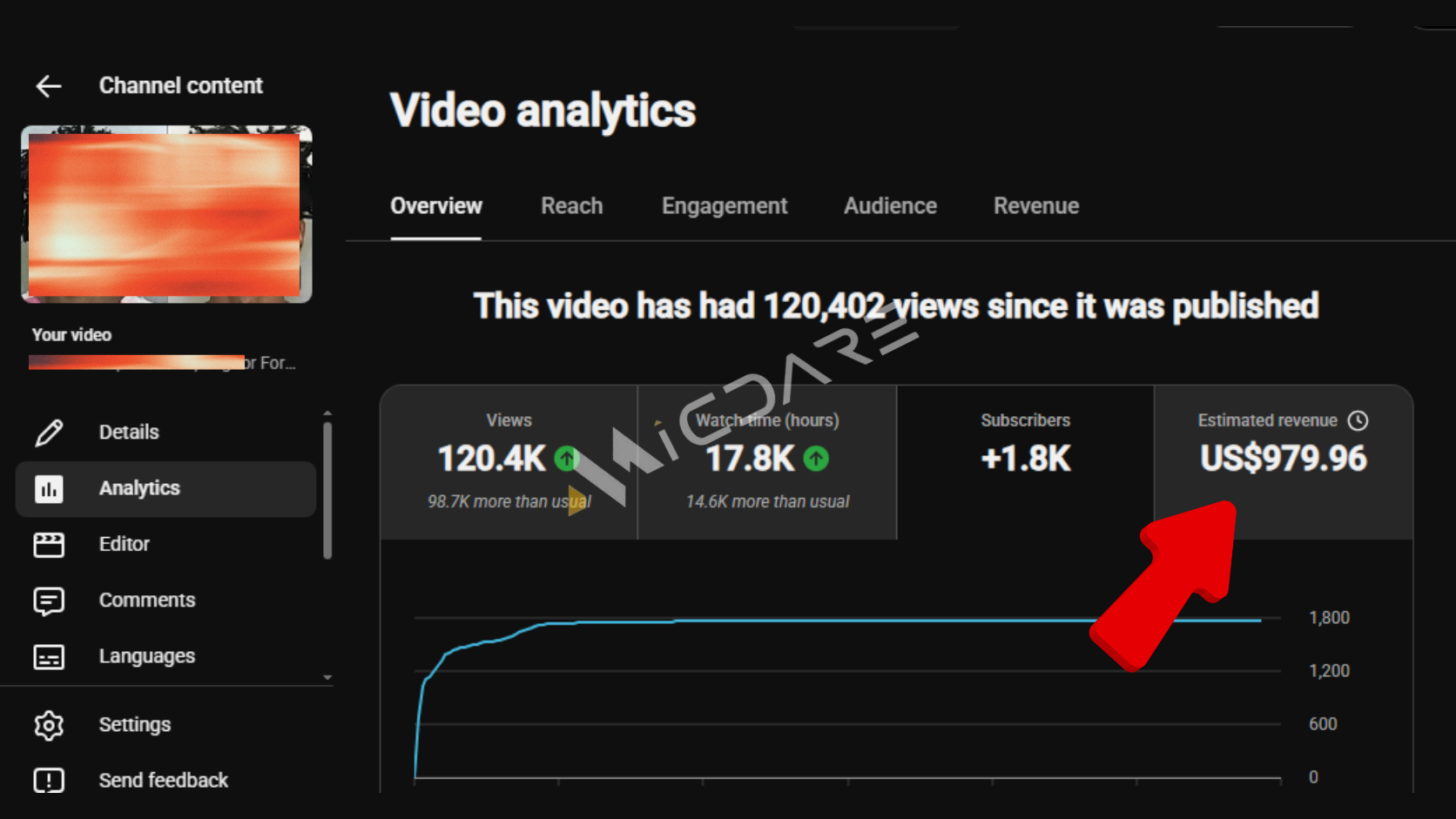Click the 'Your video' label
1456x819 pixels.
(71, 335)
